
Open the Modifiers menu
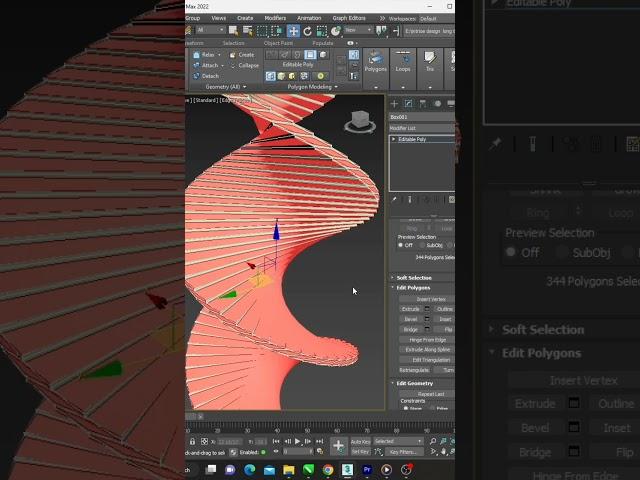[x=275, y=18]
